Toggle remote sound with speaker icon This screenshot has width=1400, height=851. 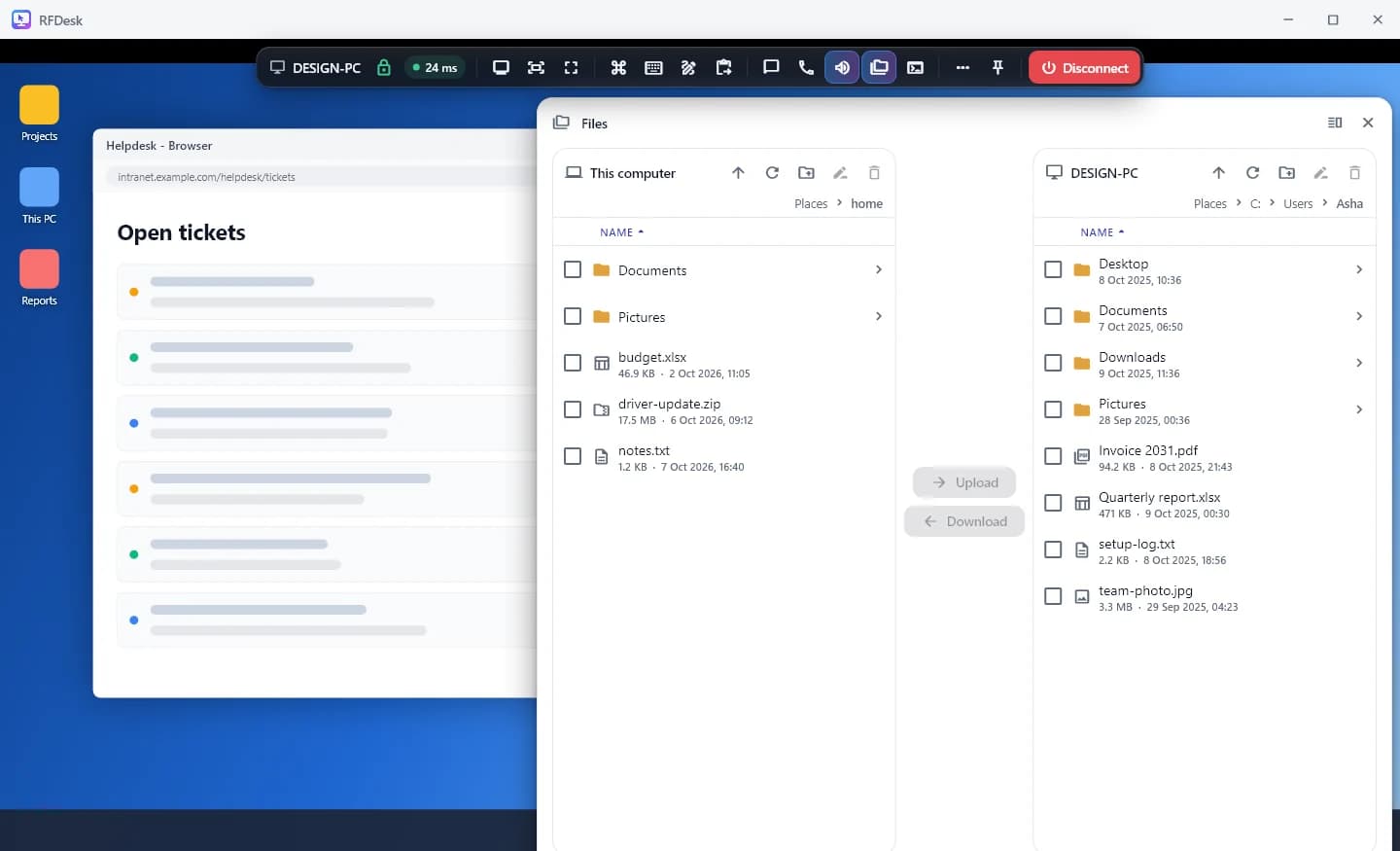[842, 68]
